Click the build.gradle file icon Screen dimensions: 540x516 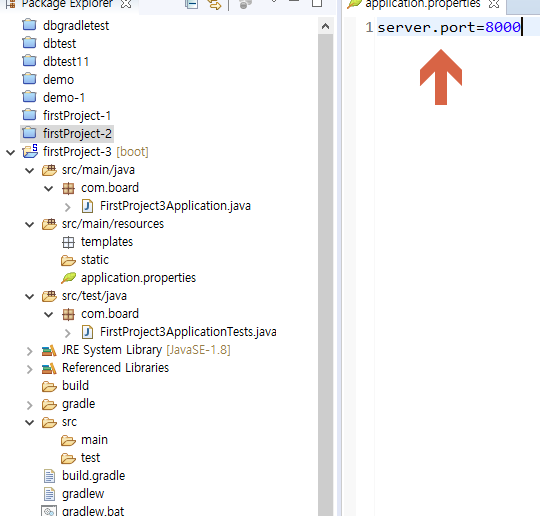point(49,476)
